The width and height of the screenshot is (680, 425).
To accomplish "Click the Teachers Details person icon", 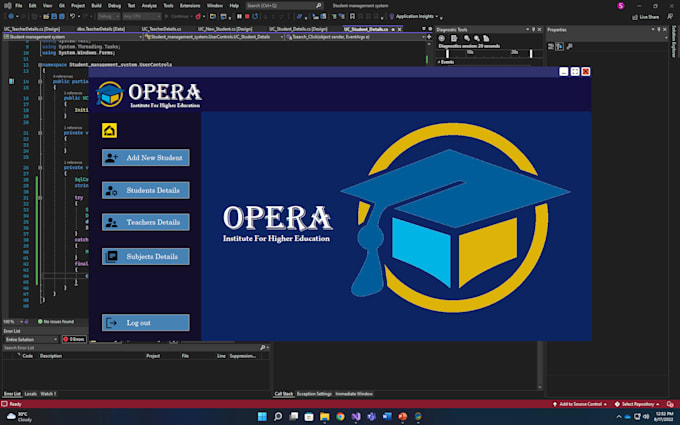I will tap(112, 222).
